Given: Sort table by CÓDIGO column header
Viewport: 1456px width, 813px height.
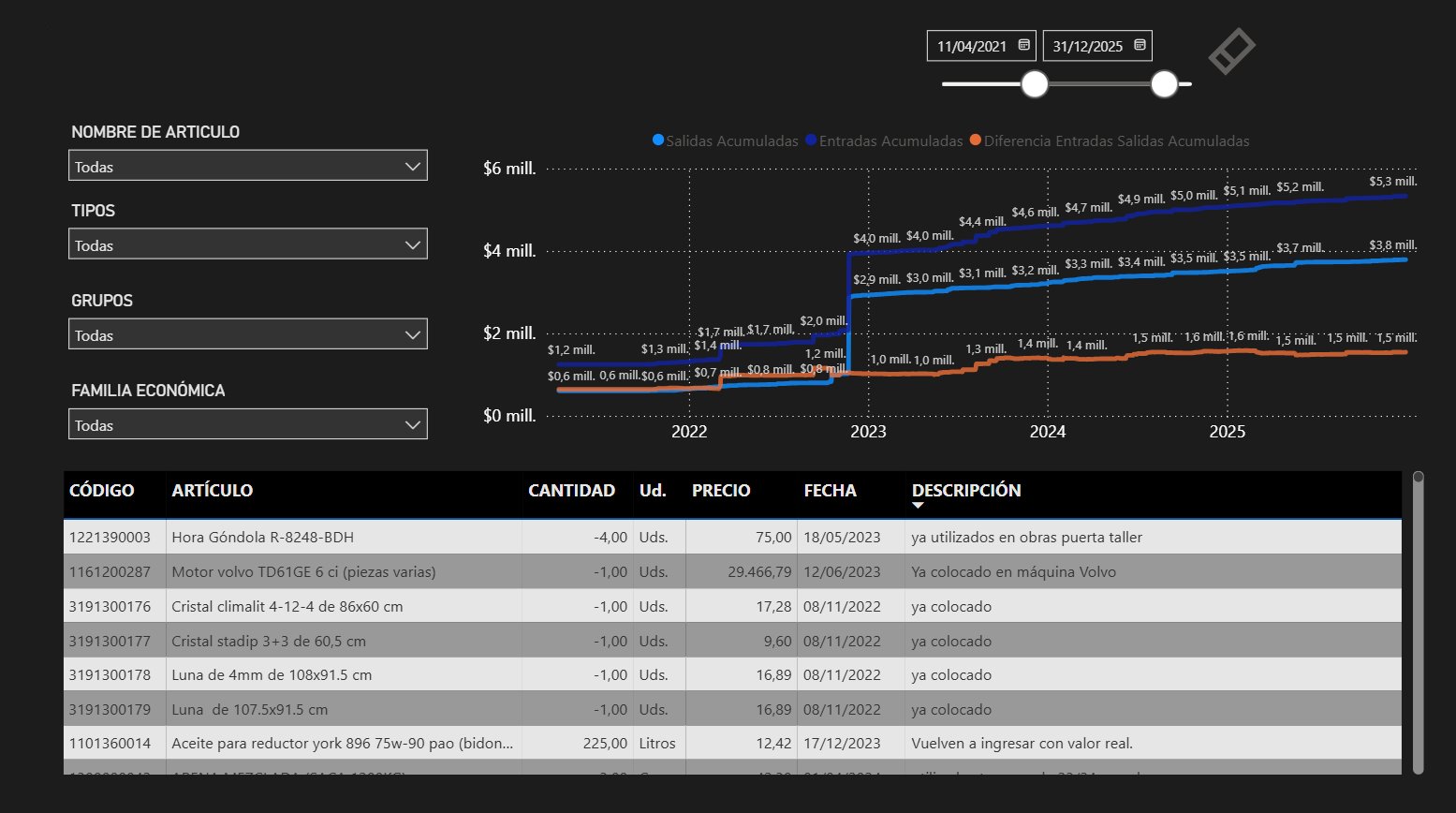Looking at the screenshot, I should pos(101,491).
